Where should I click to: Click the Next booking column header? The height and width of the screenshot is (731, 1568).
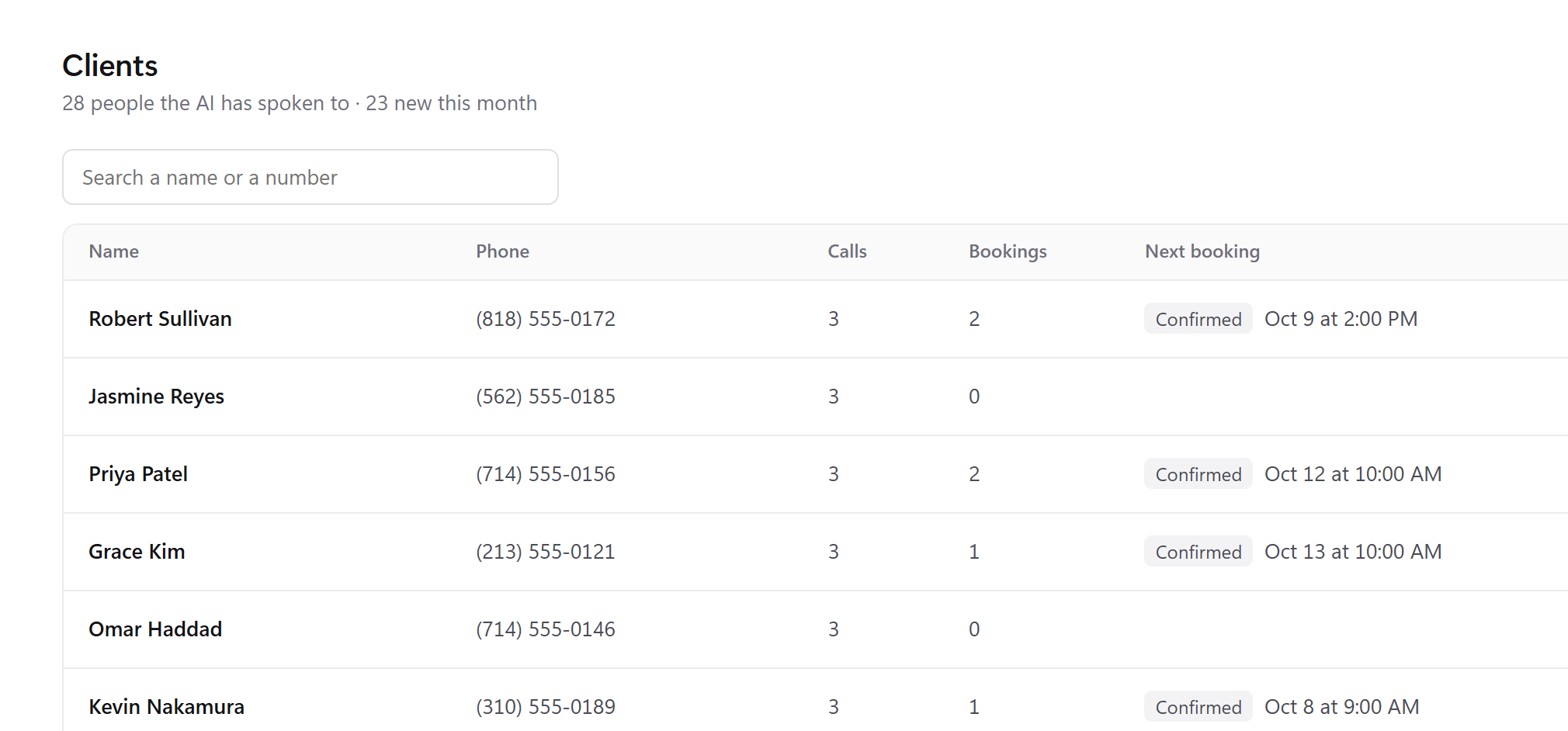(x=1202, y=251)
